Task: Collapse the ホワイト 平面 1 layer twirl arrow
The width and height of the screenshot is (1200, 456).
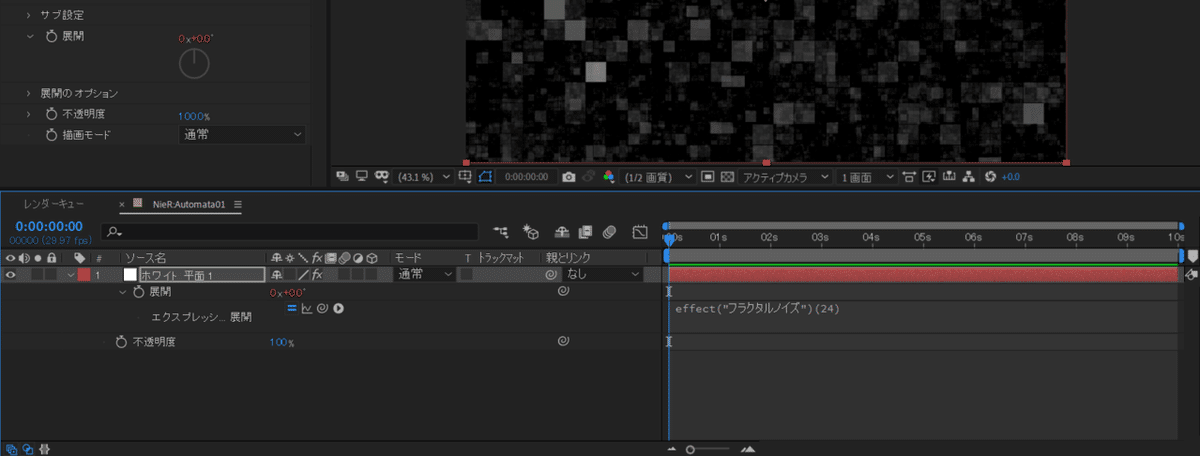Action: pyautogui.click(x=70, y=274)
